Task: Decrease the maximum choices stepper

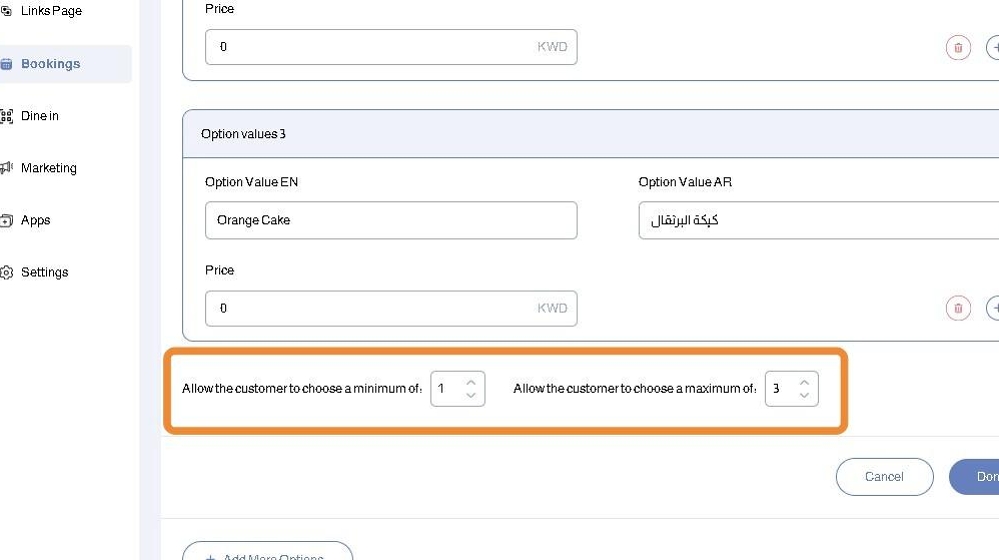Action: pyautogui.click(x=804, y=396)
